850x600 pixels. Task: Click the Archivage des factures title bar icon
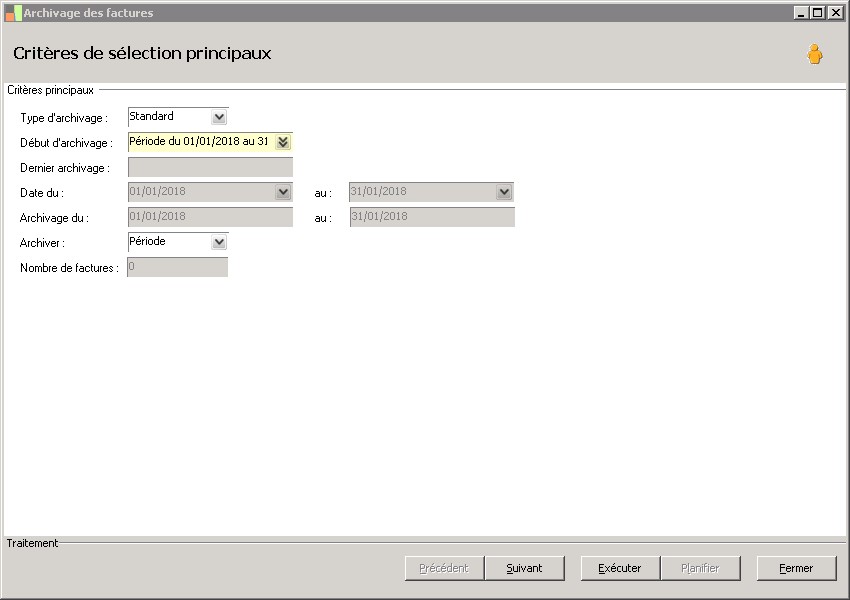pos(13,13)
